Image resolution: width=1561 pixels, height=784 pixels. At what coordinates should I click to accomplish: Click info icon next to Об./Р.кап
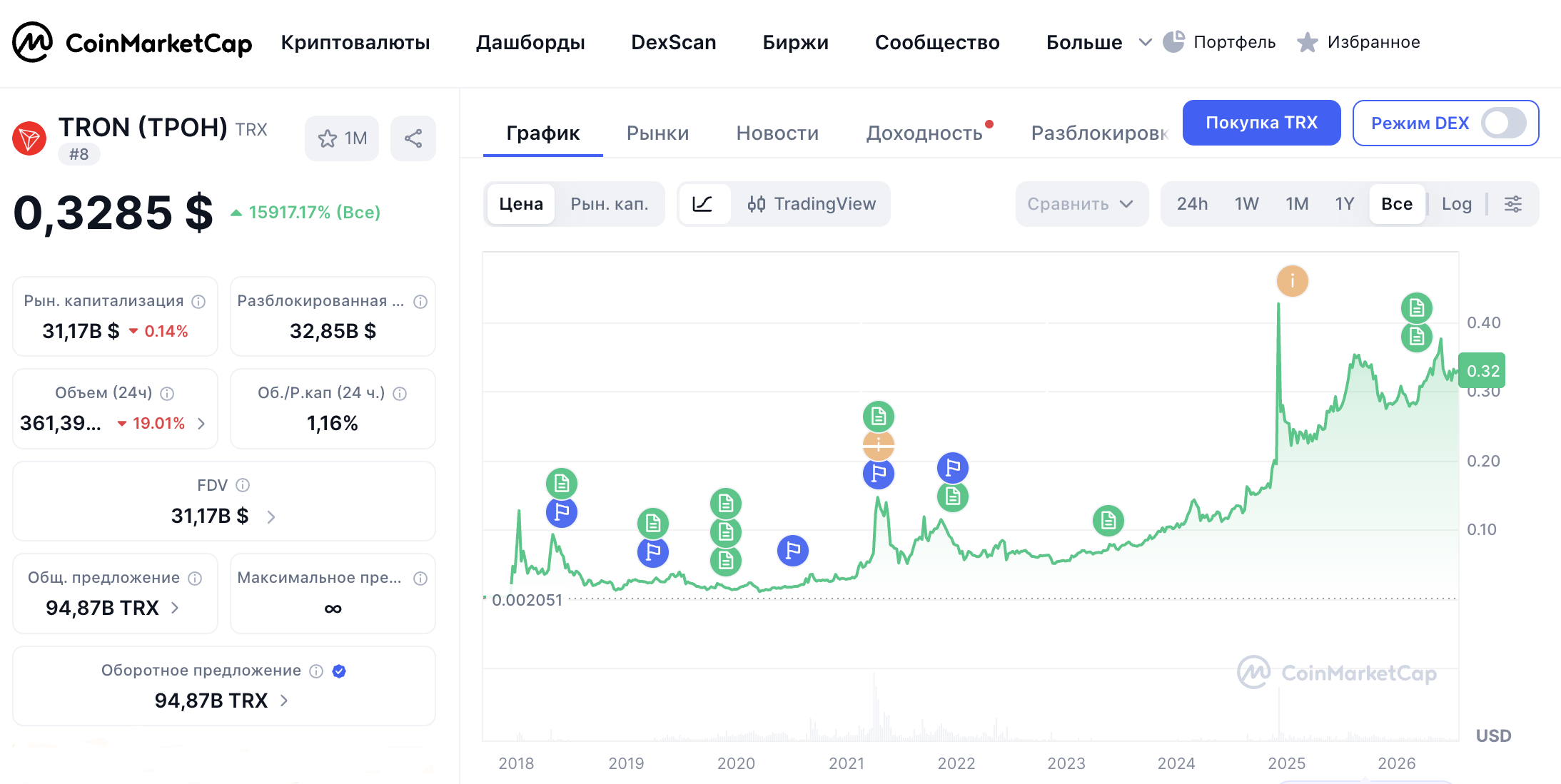point(400,394)
